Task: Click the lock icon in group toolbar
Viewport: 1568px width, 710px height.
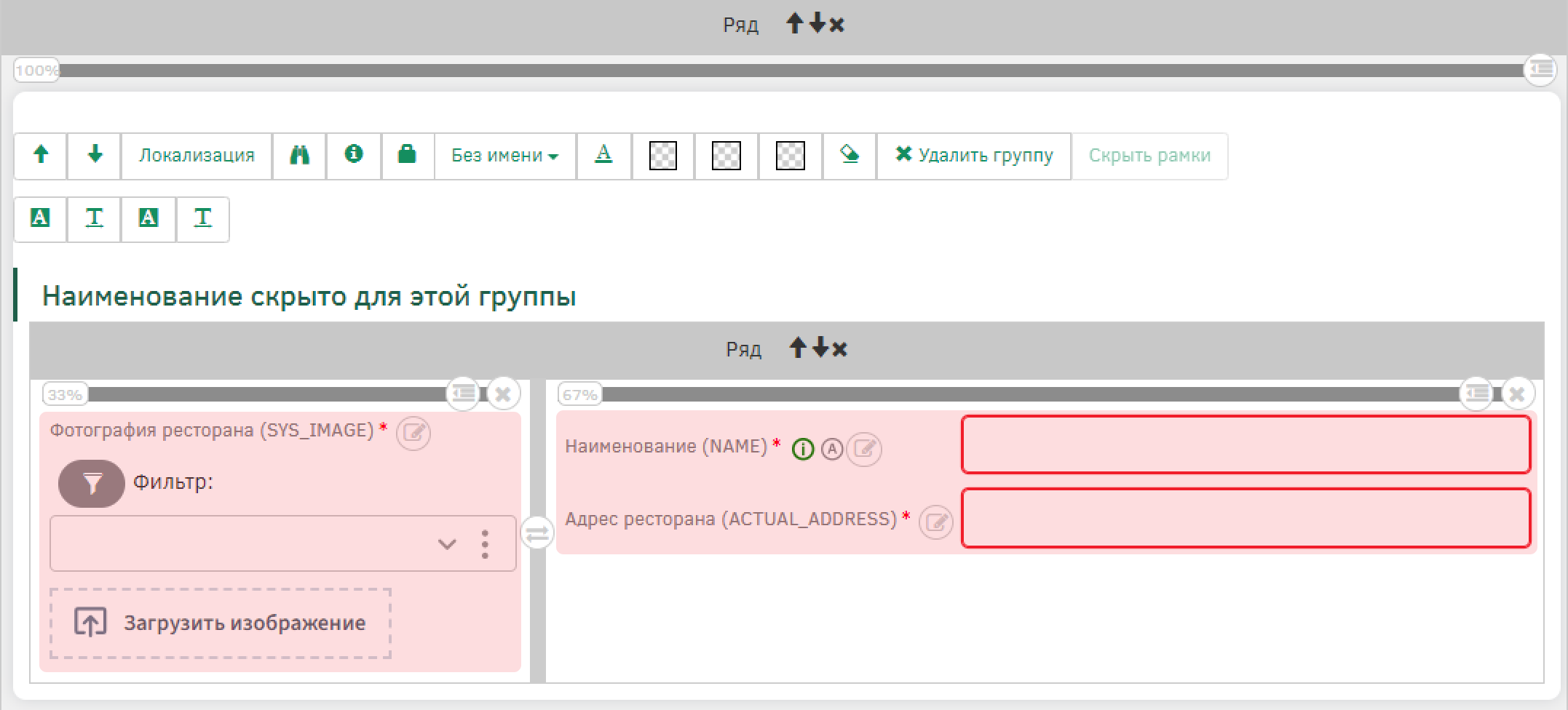Action: pos(407,155)
